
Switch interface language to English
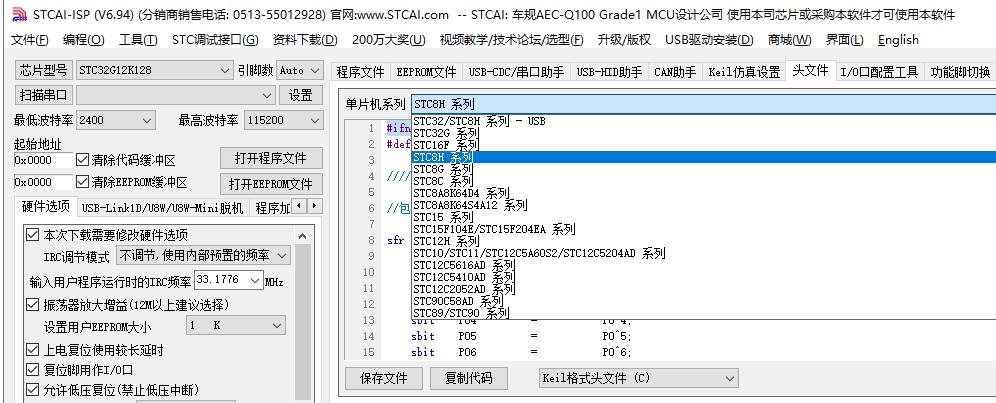[x=898, y=39]
